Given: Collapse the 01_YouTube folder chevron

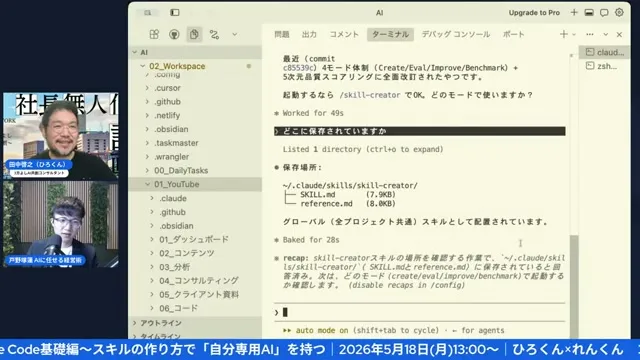Looking at the screenshot, I should click(x=147, y=184).
